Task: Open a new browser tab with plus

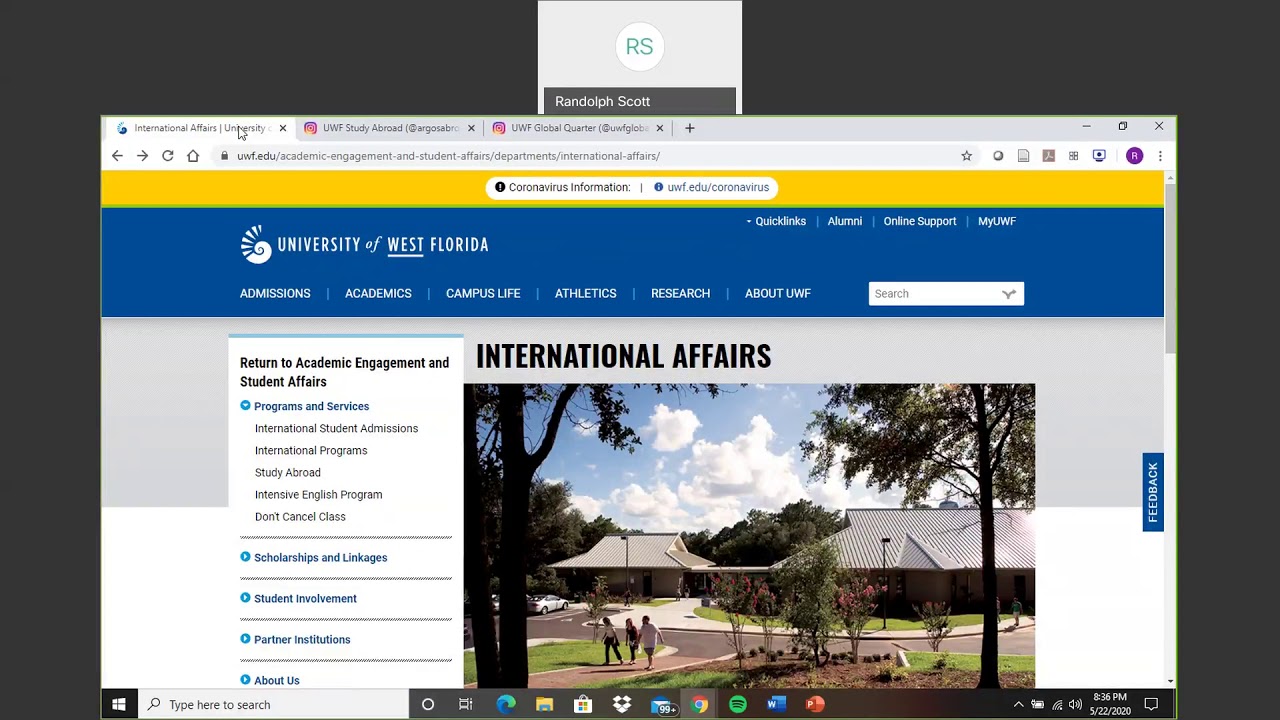Action: click(689, 128)
